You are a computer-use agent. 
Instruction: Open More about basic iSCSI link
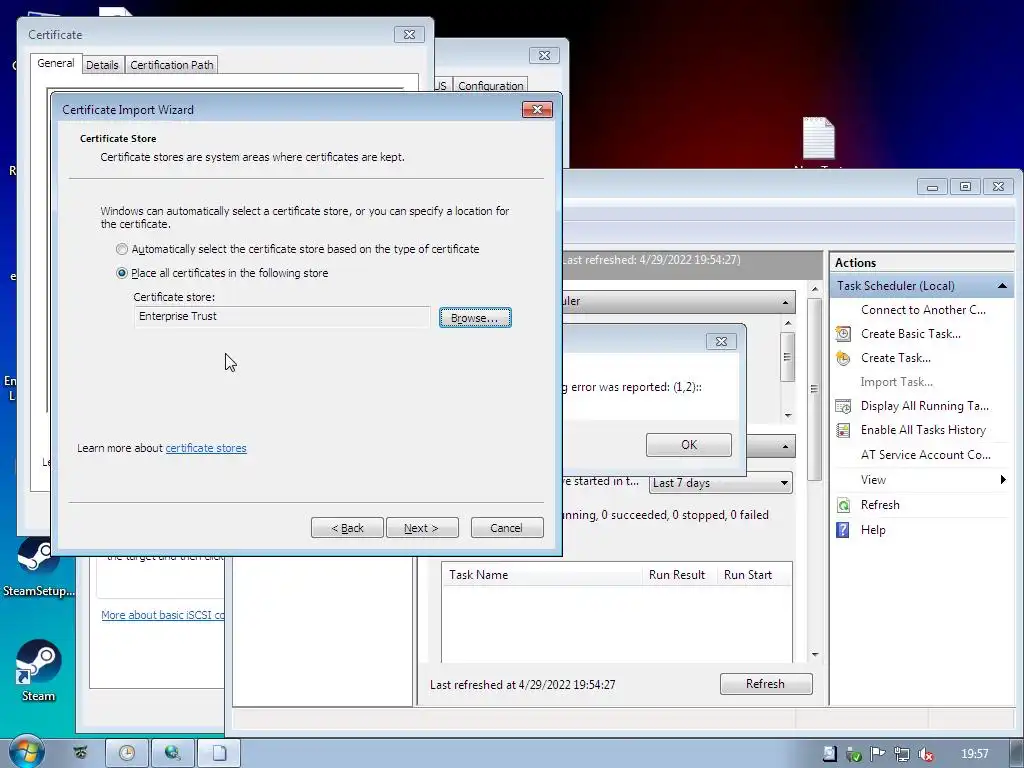(163, 615)
